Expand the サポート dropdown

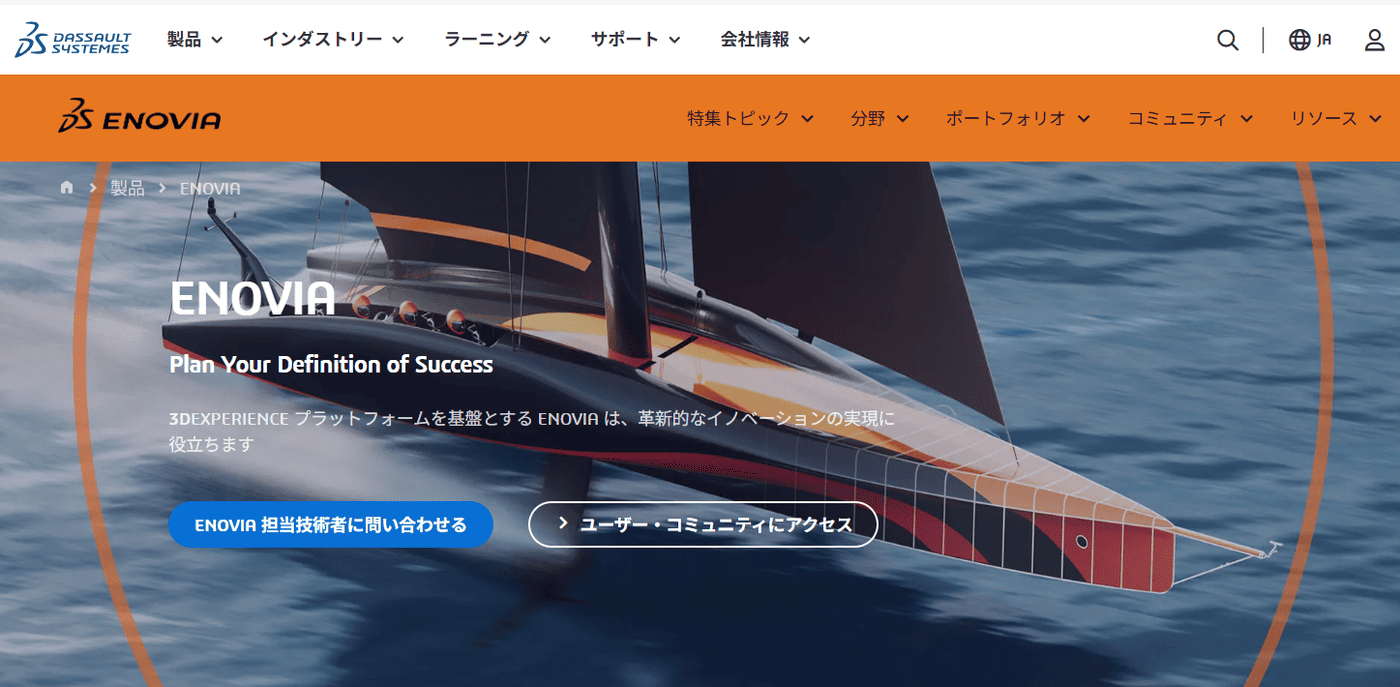click(x=635, y=40)
